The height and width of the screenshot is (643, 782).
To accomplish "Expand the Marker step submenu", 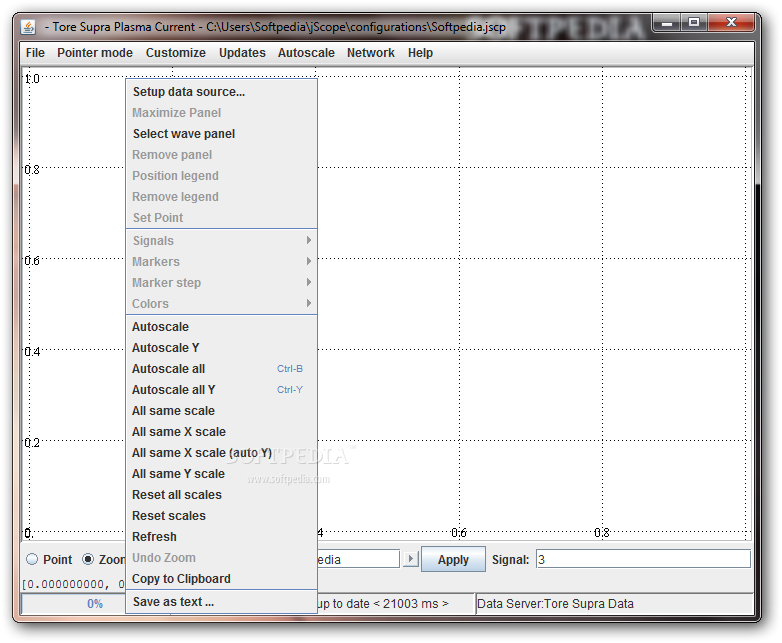I will pos(221,282).
